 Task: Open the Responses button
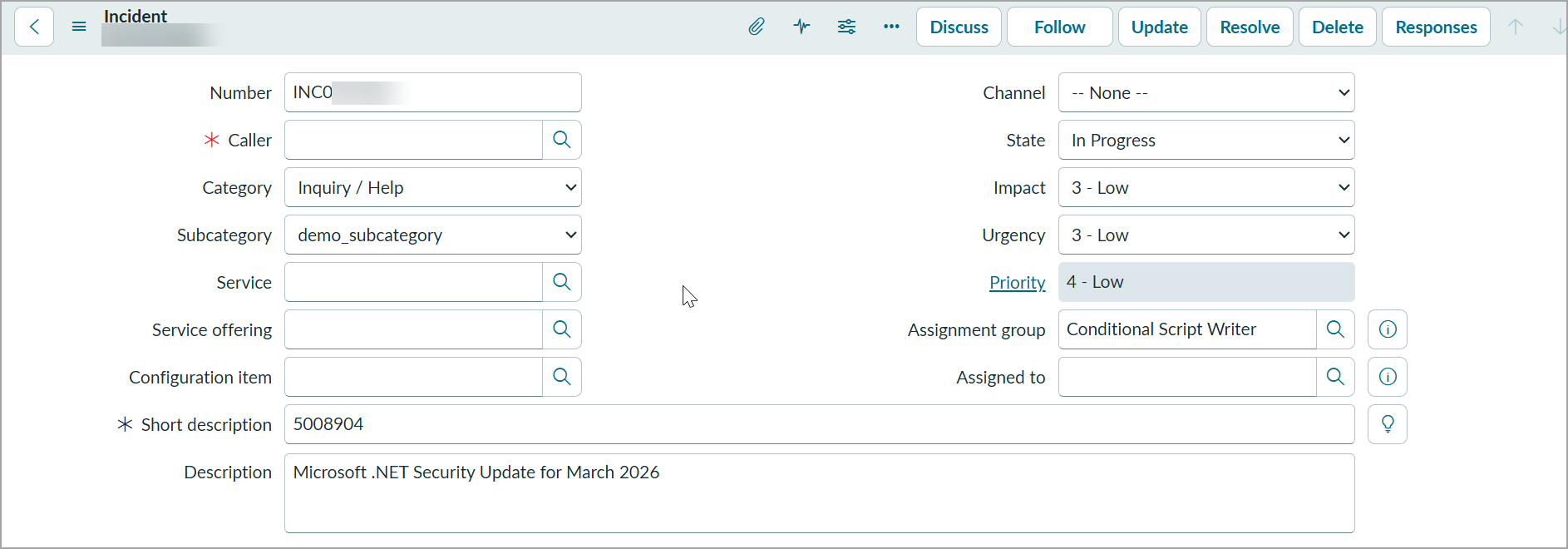pos(1437,27)
